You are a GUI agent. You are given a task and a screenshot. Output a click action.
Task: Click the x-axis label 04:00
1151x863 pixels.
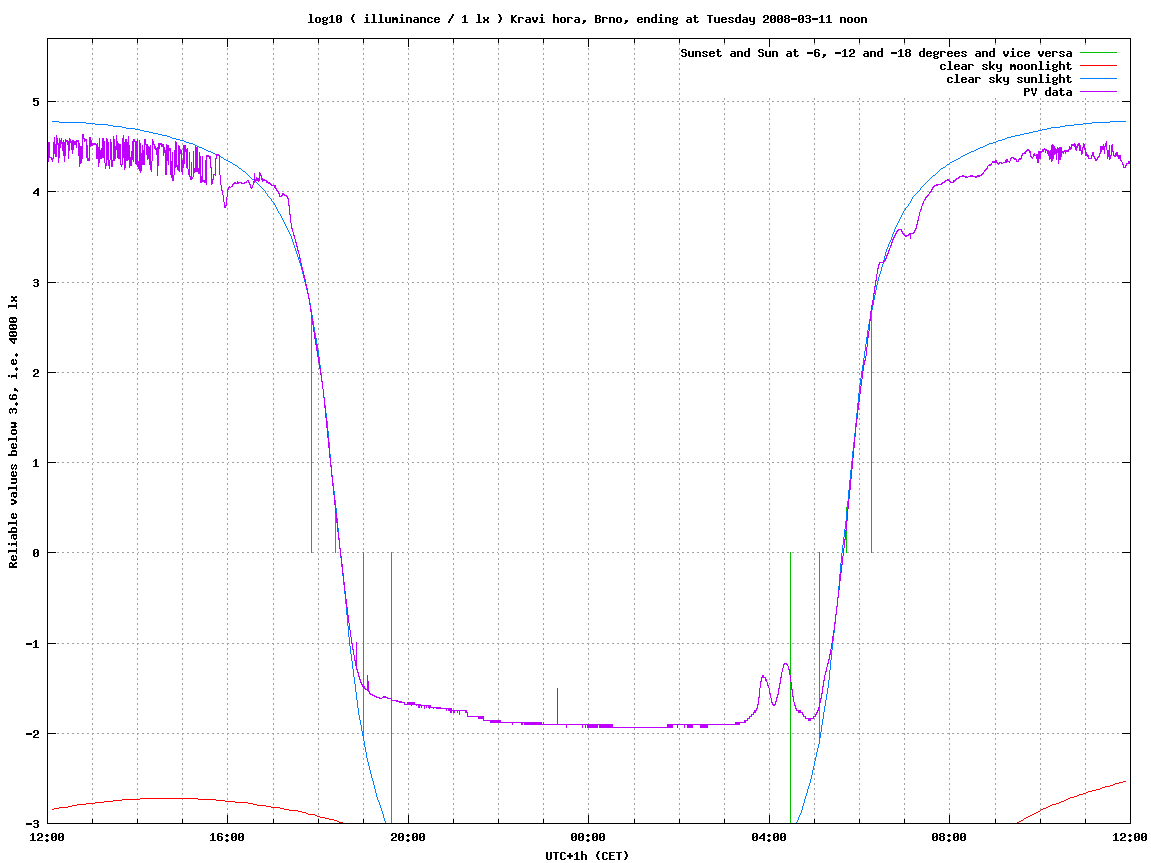pos(769,837)
